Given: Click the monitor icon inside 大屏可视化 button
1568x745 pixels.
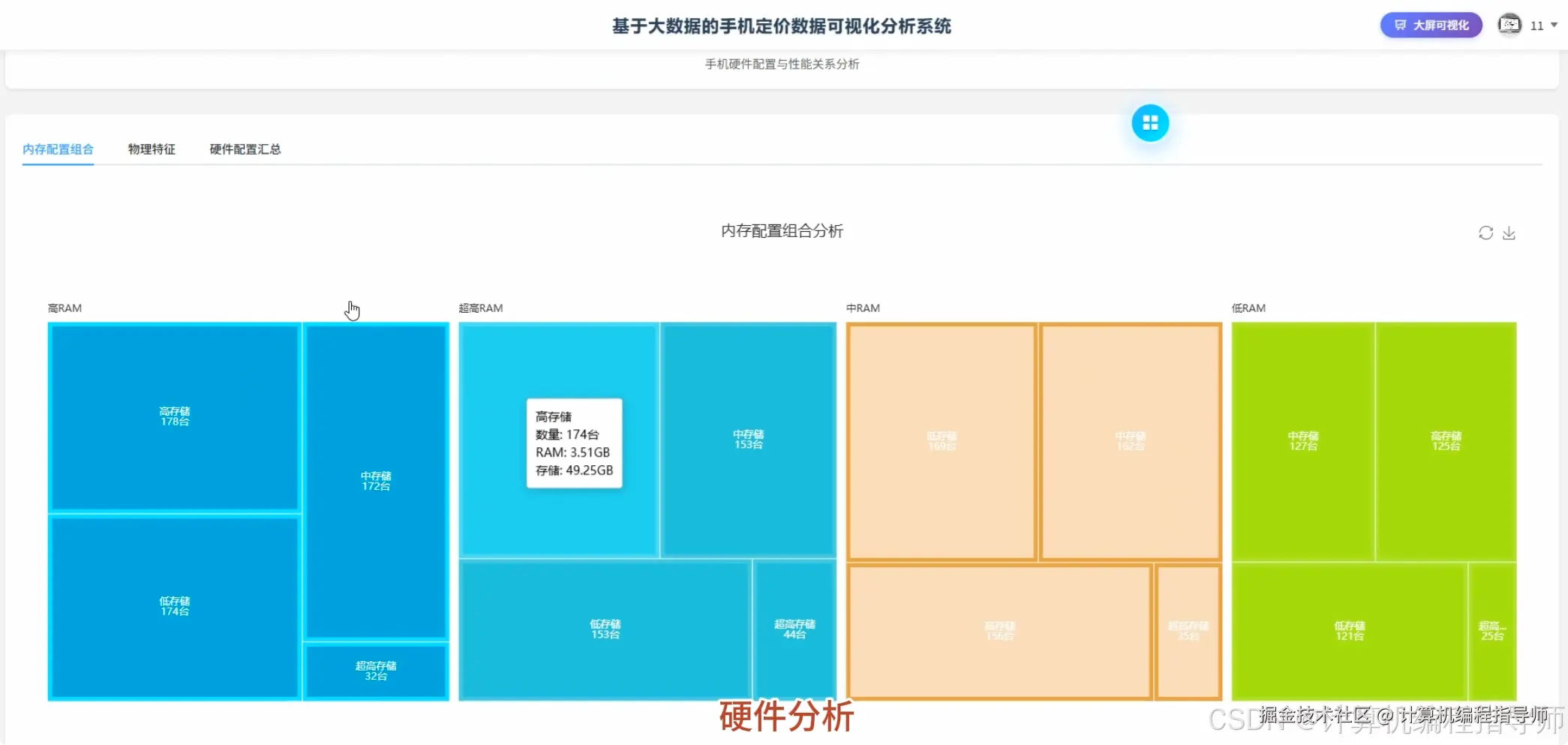Looking at the screenshot, I should pyautogui.click(x=1400, y=24).
